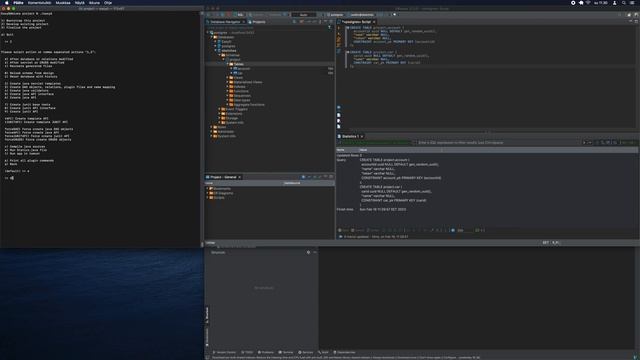Image resolution: width=640 pixels, height=360 pixels.
Task: Click the fi_FI locale status entry
Action: (555, 242)
